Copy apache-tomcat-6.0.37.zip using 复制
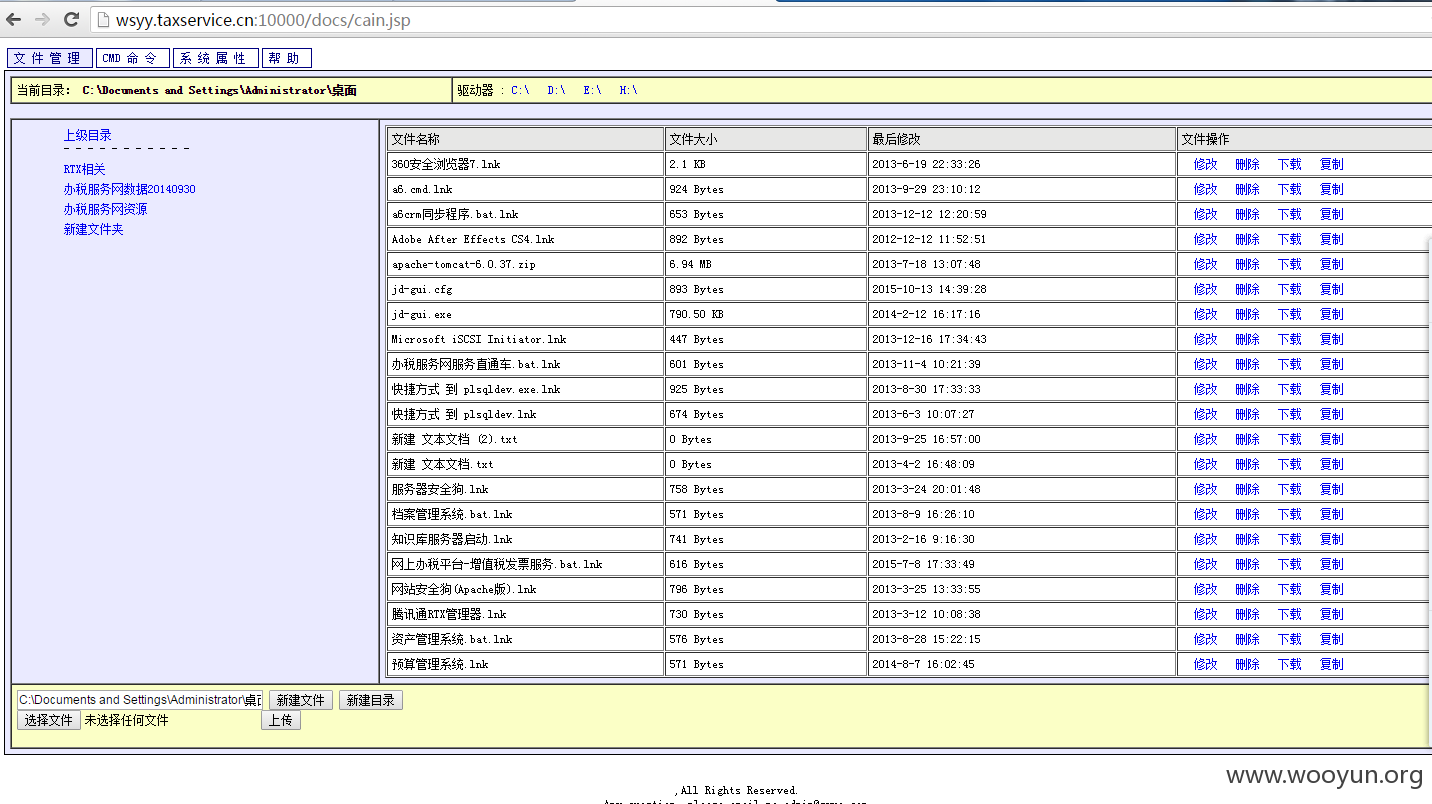 coord(1331,264)
